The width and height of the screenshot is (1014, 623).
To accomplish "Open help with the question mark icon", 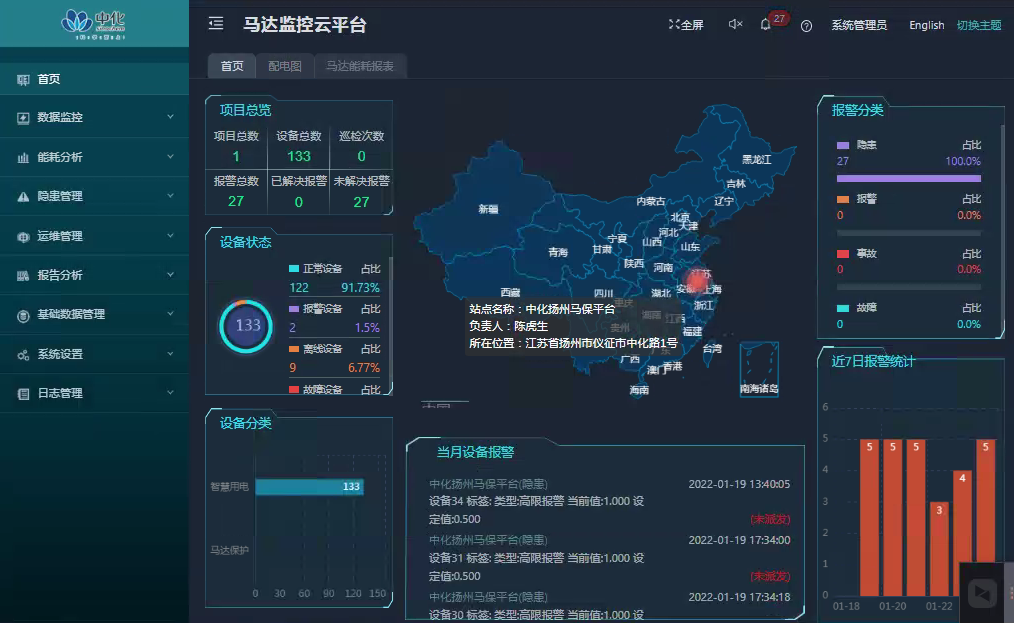I will tap(806, 26).
